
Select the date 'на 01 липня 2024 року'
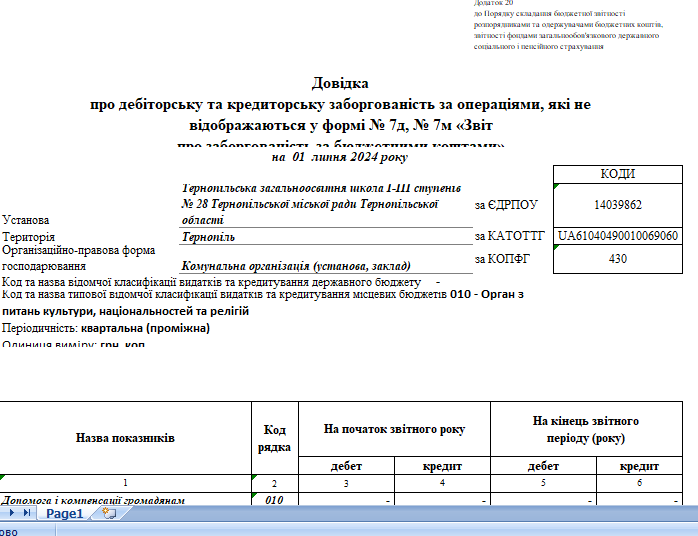[x=340, y=157]
